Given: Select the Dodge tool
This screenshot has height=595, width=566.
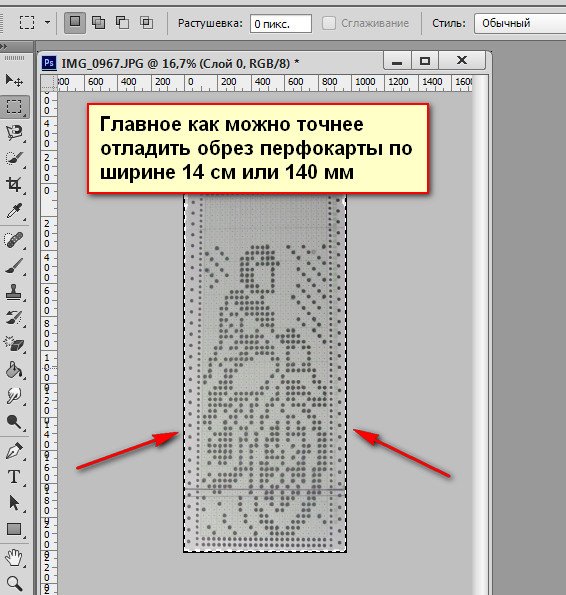Looking at the screenshot, I should pyautogui.click(x=14, y=422).
